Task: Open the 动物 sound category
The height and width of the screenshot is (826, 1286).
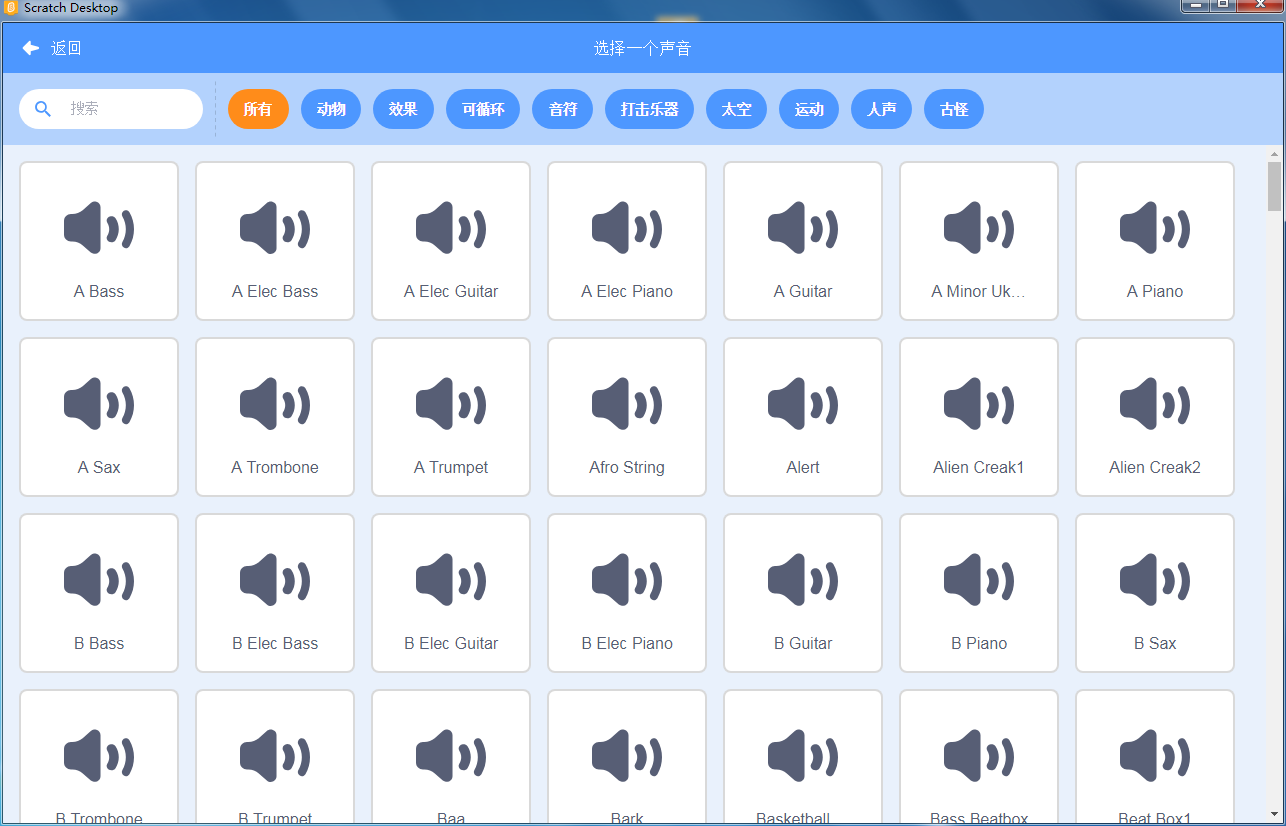Action: pos(330,109)
